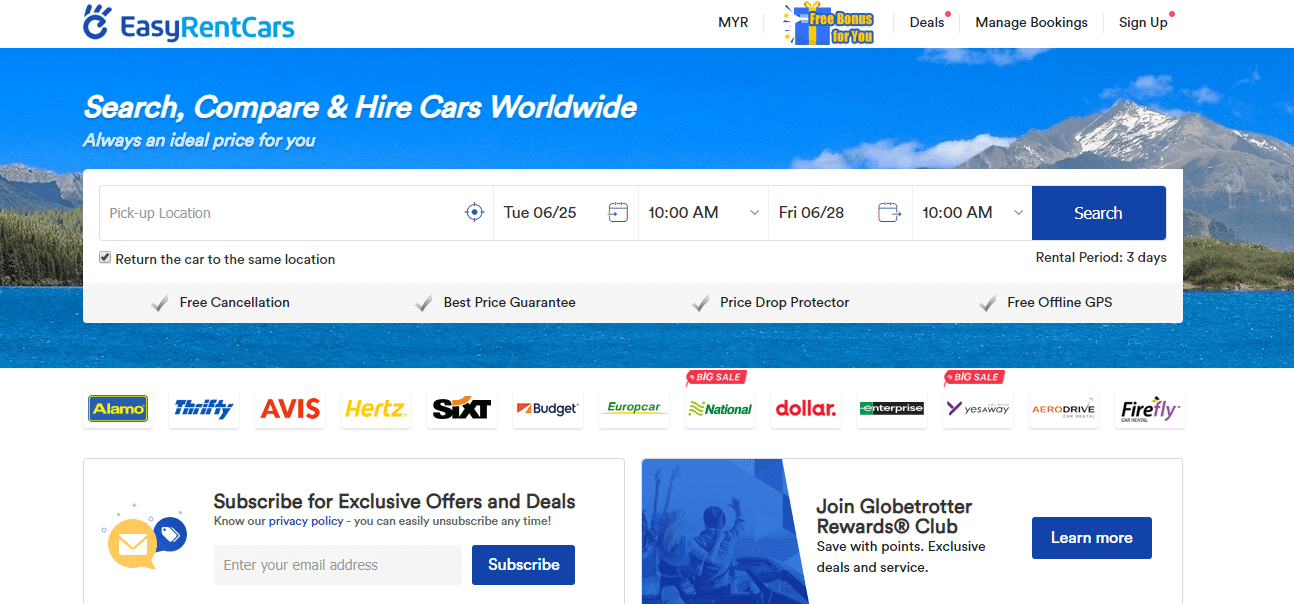Select the enterprise brand logo
The width and height of the screenshot is (1294, 604).
click(892, 408)
